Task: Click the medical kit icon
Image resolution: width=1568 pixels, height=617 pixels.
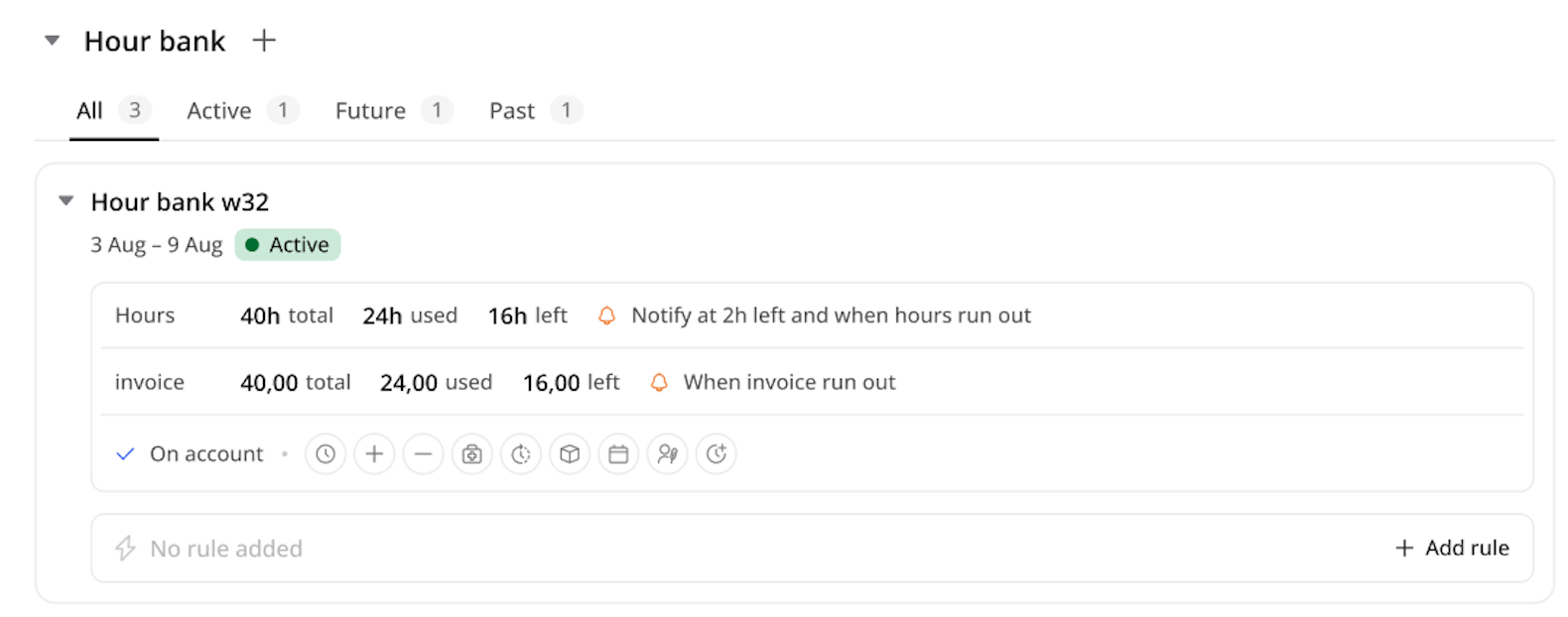Action: click(x=472, y=454)
